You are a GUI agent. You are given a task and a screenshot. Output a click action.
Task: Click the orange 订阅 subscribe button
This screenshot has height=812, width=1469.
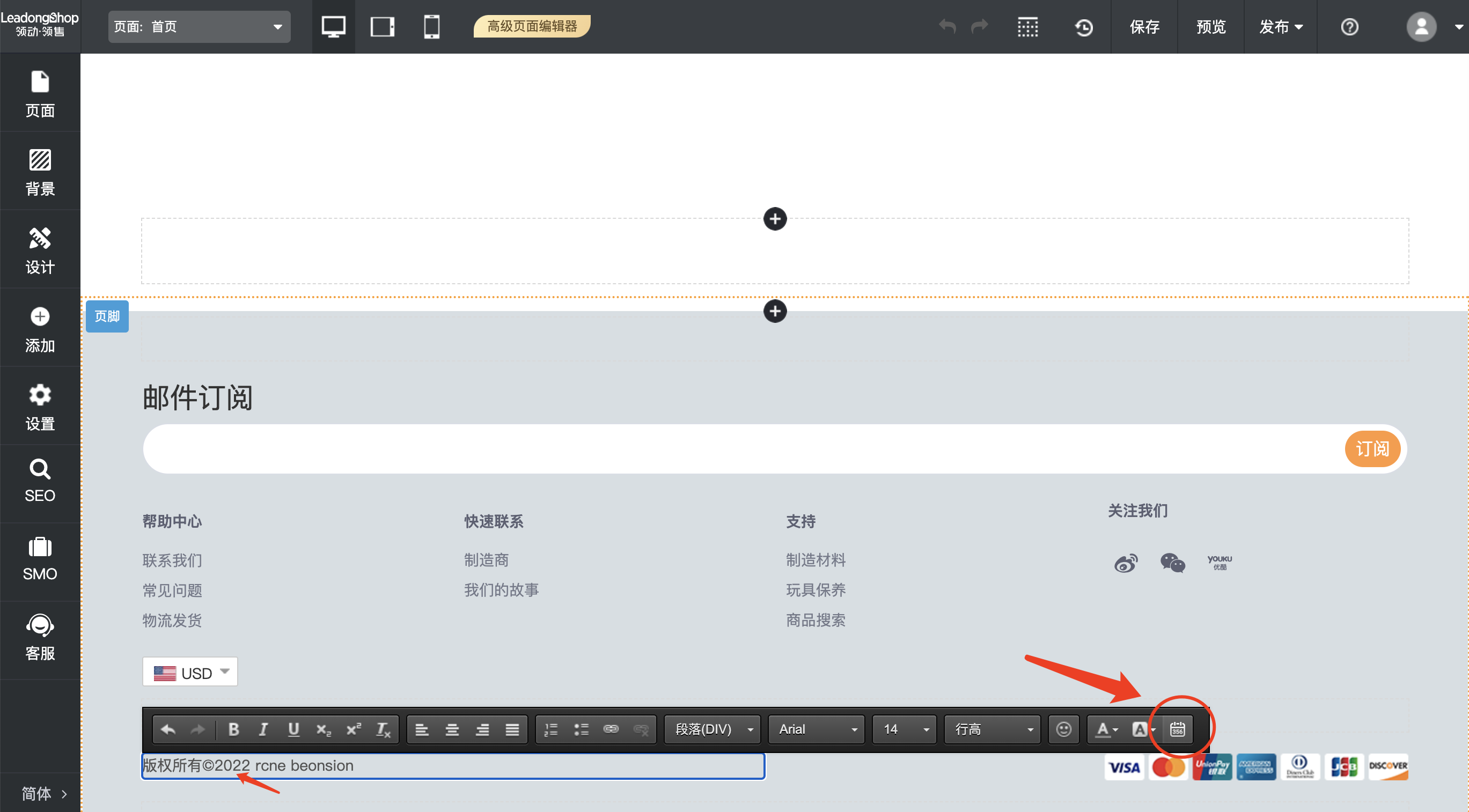[x=1371, y=449]
